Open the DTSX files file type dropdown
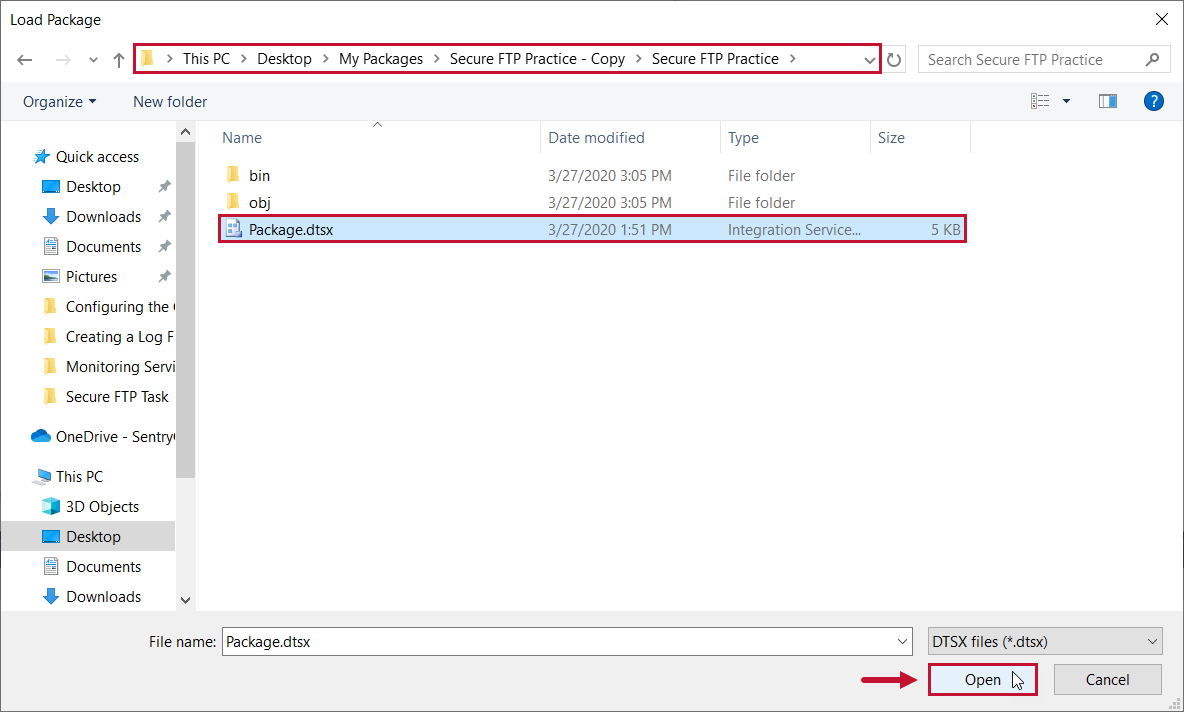1184x712 pixels. coord(1044,641)
